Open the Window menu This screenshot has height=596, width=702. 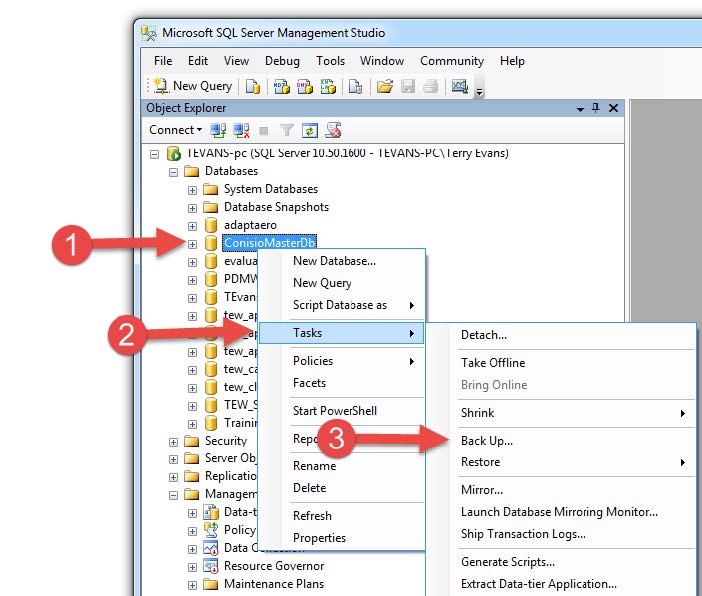pos(382,60)
